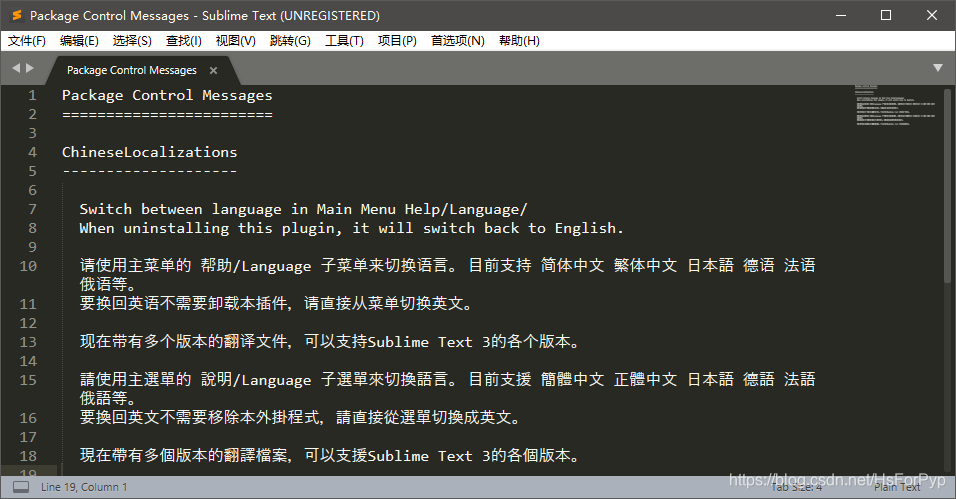
Task: Open the 选择(S) menu
Action: pyautogui.click(x=132, y=41)
